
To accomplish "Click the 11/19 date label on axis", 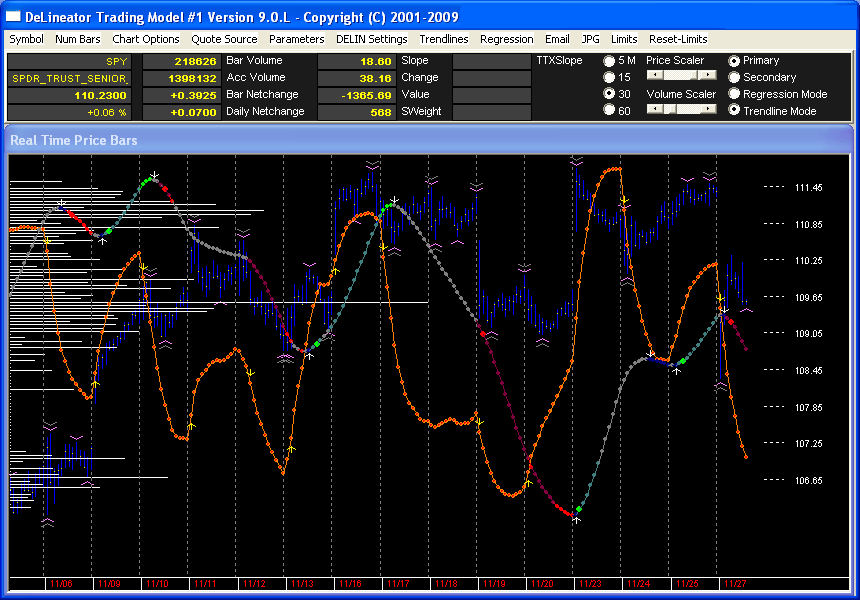I will tap(494, 584).
